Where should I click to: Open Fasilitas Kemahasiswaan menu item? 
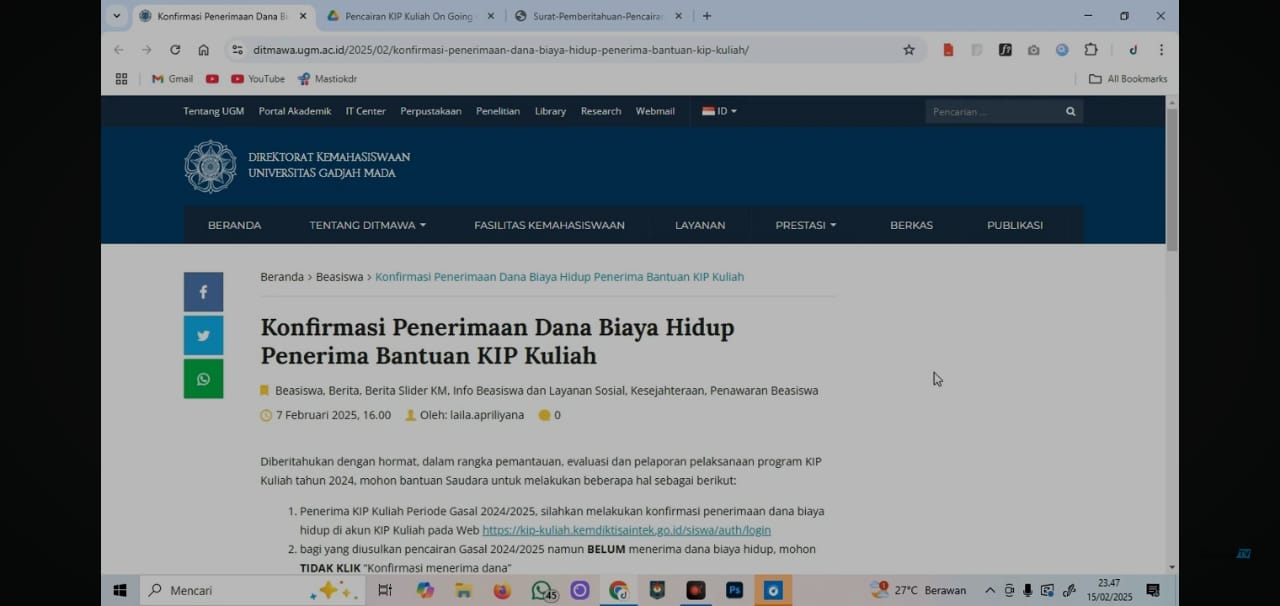coord(549,225)
